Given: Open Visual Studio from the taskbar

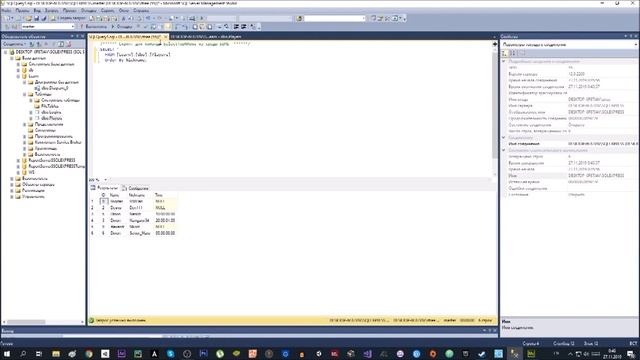Looking at the screenshot, I should click(367, 353).
